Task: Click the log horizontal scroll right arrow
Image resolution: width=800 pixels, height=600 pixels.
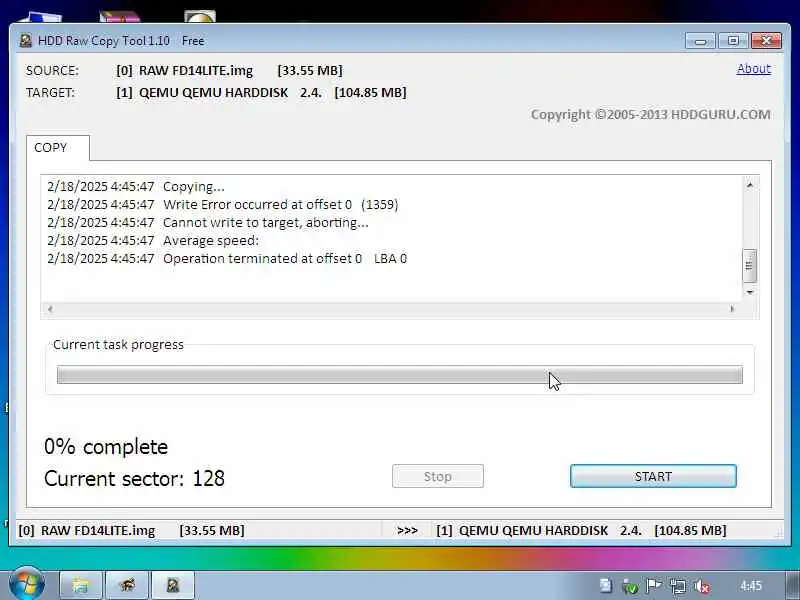Action: coord(733,309)
